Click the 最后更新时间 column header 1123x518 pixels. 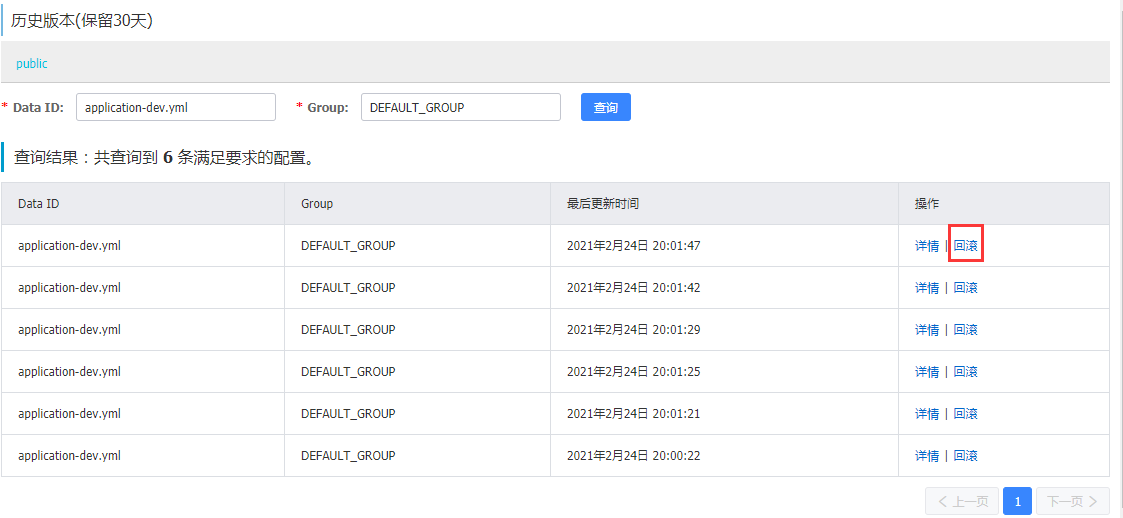pos(603,204)
